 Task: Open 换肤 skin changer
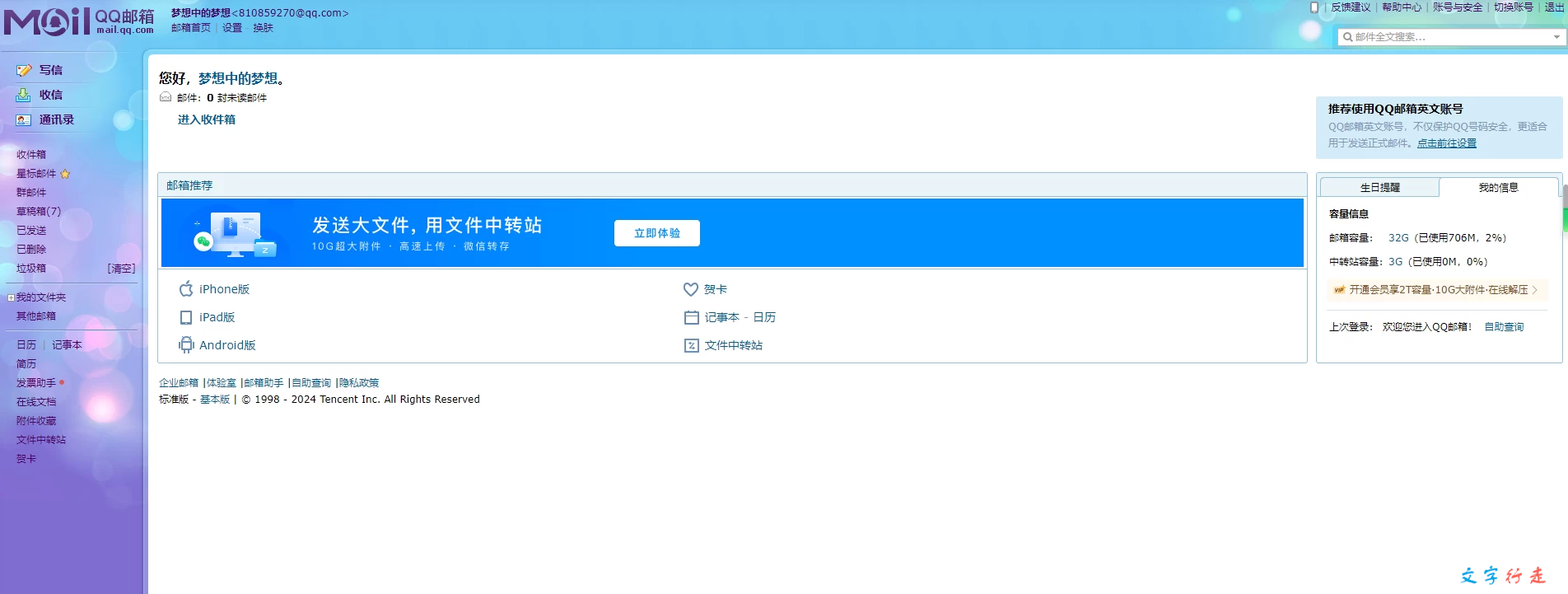[x=264, y=28]
